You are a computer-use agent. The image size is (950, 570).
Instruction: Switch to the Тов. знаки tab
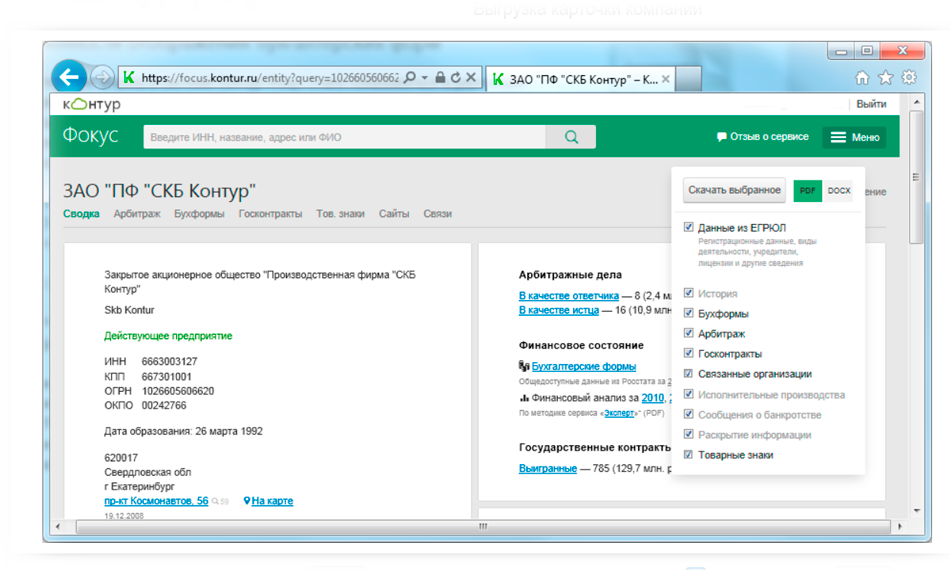(x=340, y=214)
